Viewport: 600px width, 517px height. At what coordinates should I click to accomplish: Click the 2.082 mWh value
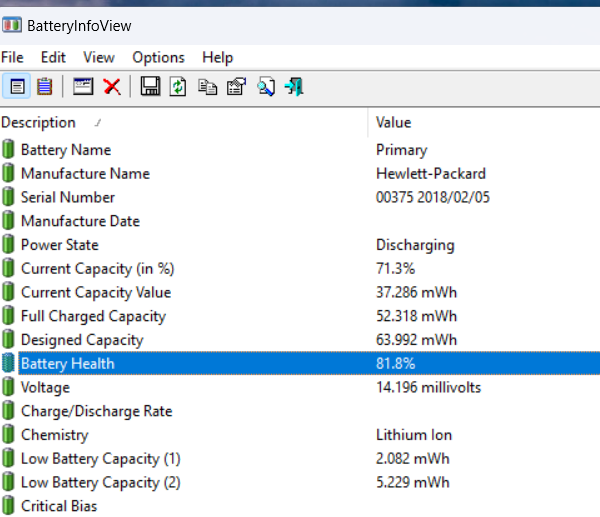(x=412, y=458)
